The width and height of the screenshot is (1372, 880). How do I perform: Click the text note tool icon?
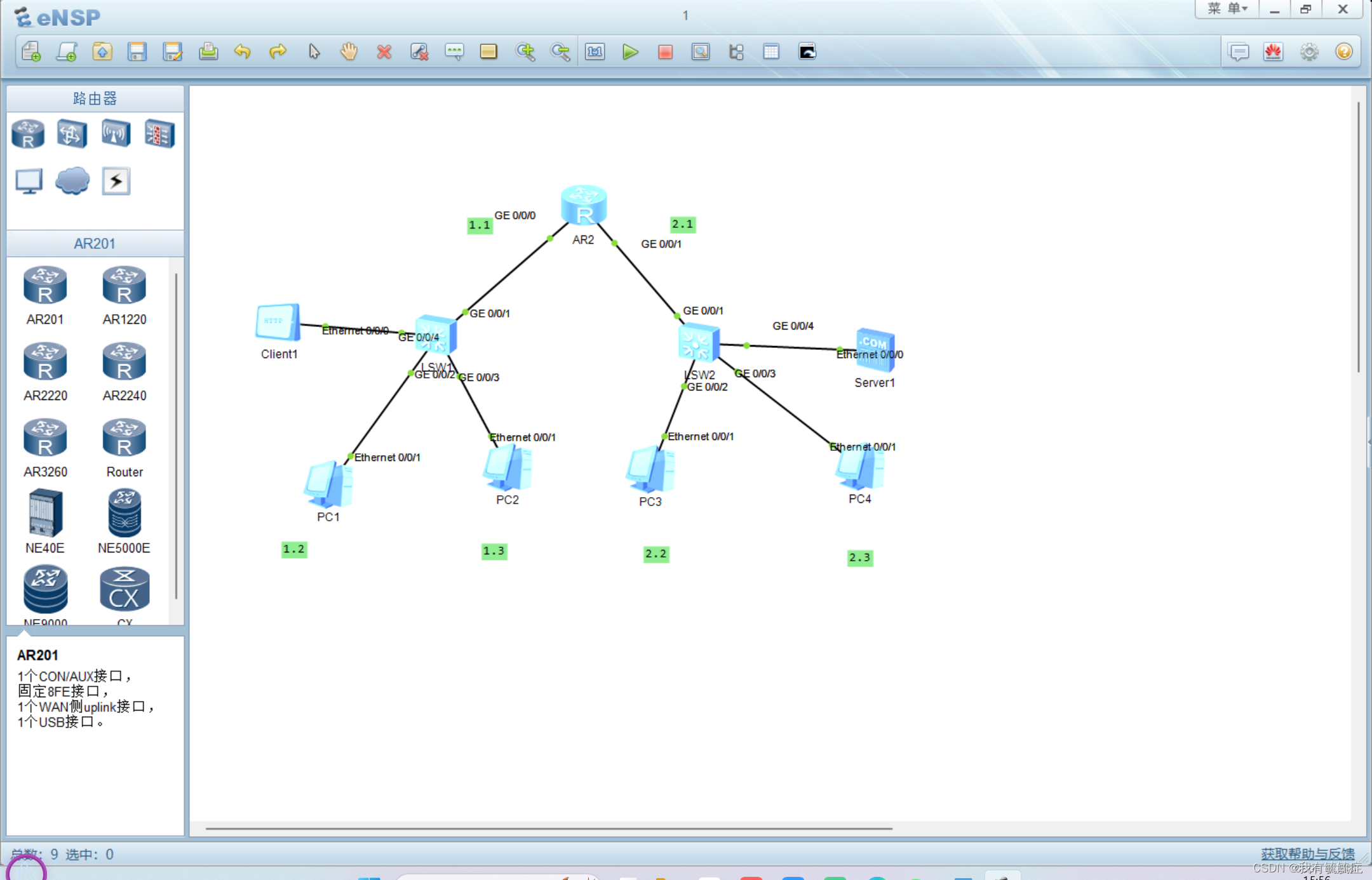tap(454, 51)
